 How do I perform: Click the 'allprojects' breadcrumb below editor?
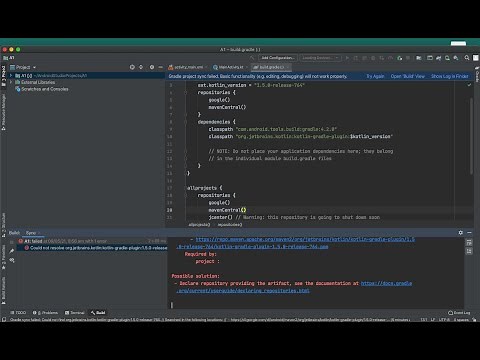pyautogui.click(x=199, y=225)
